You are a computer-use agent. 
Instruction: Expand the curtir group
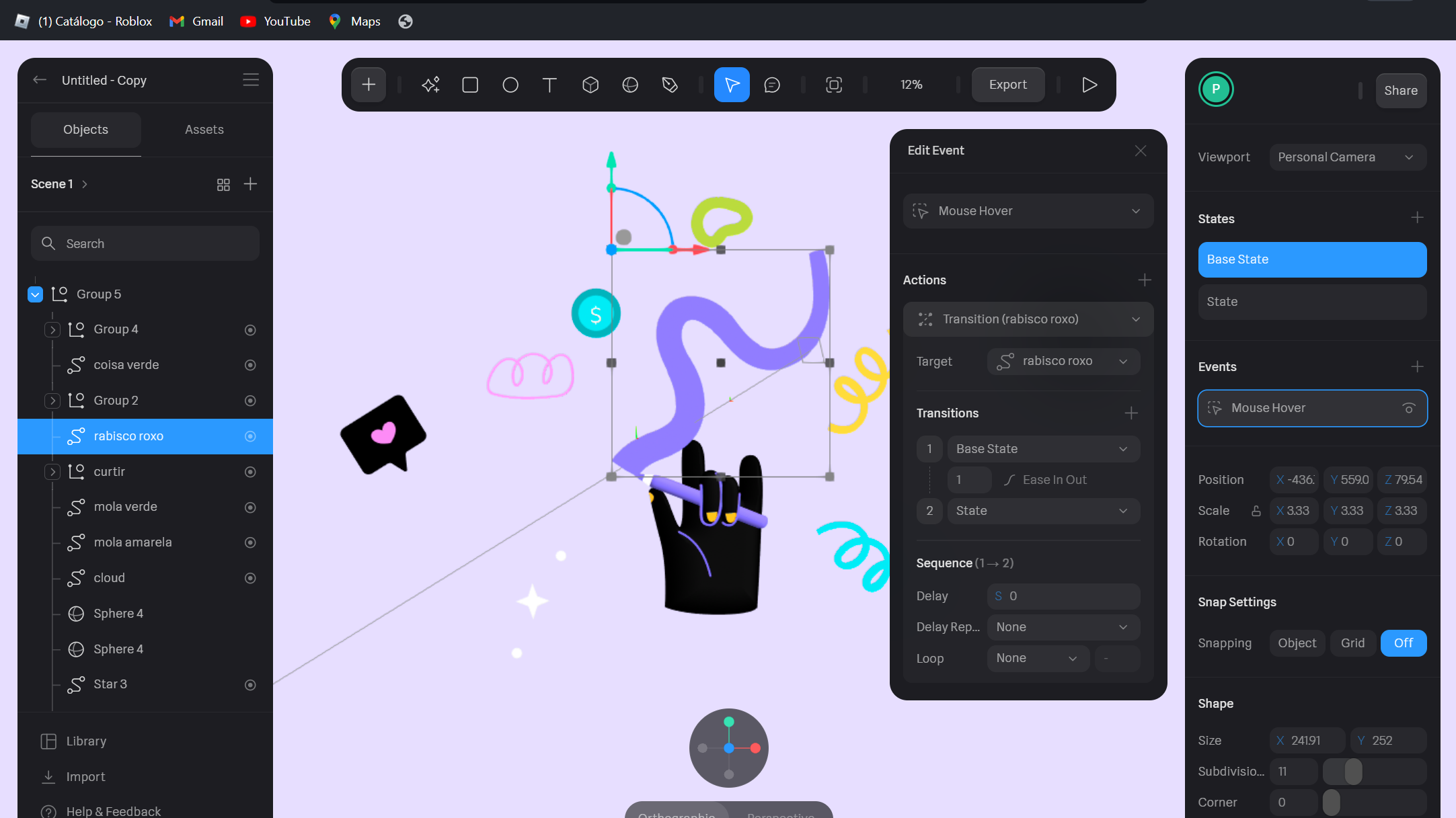(x=52, y=473)
